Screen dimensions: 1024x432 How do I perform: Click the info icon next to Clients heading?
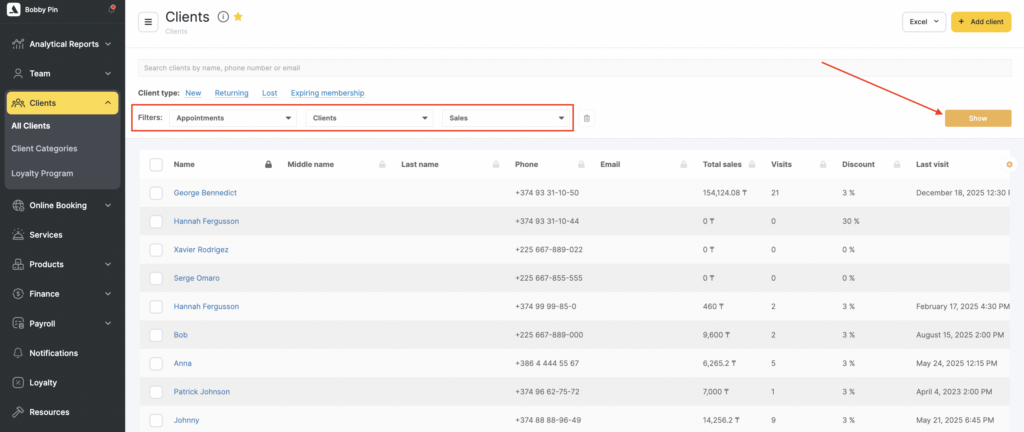(x=222, y=17)
